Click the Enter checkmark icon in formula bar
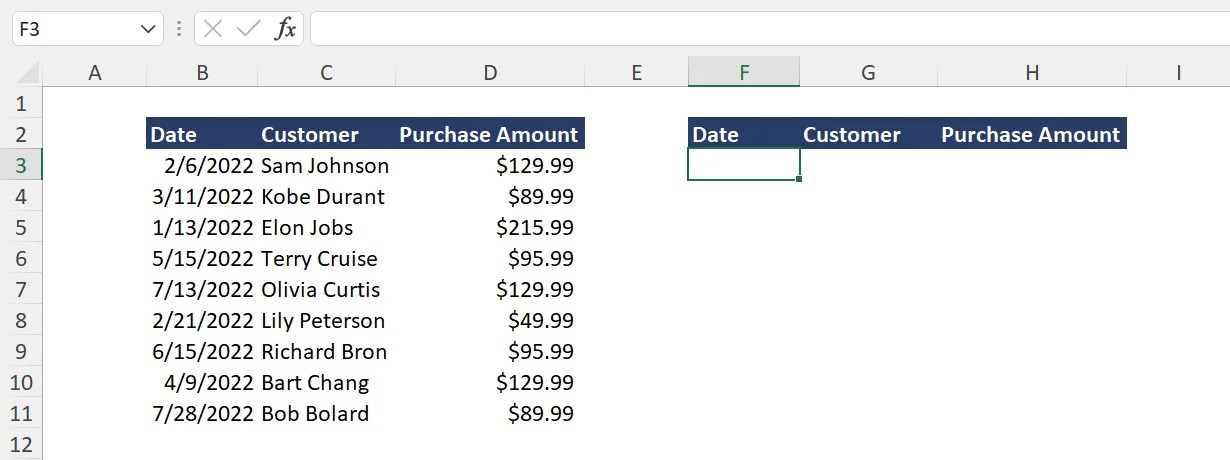 (248, 29)
